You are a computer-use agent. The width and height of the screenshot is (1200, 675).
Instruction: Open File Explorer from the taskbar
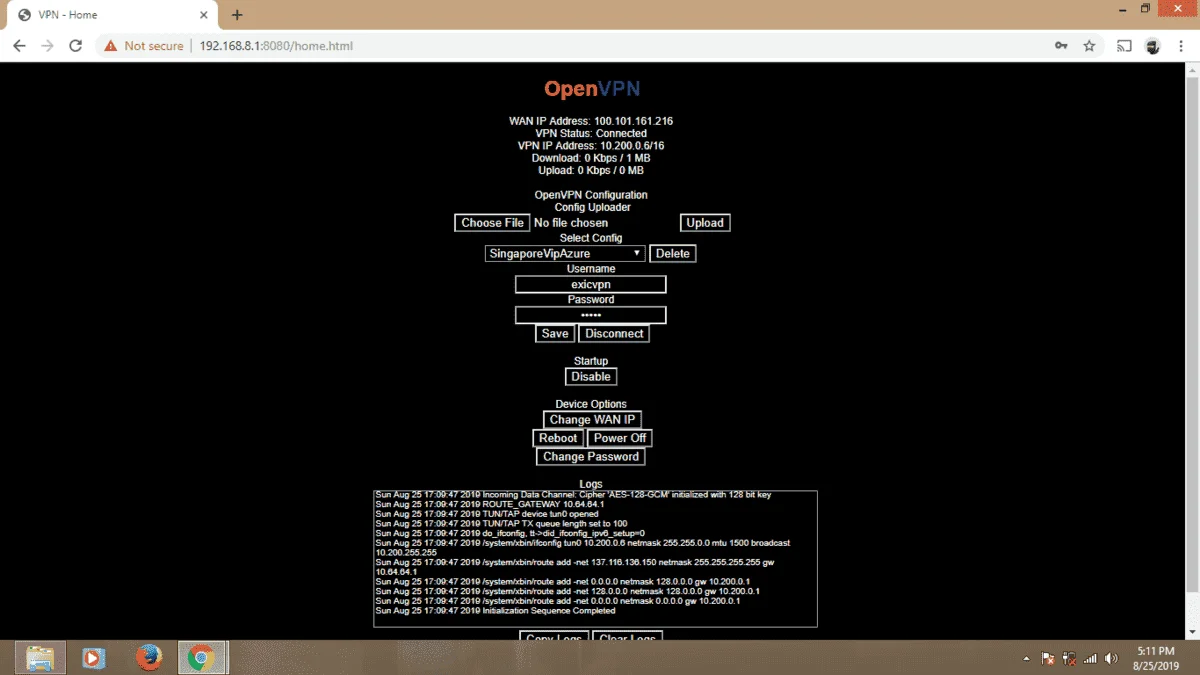(40, 657)
